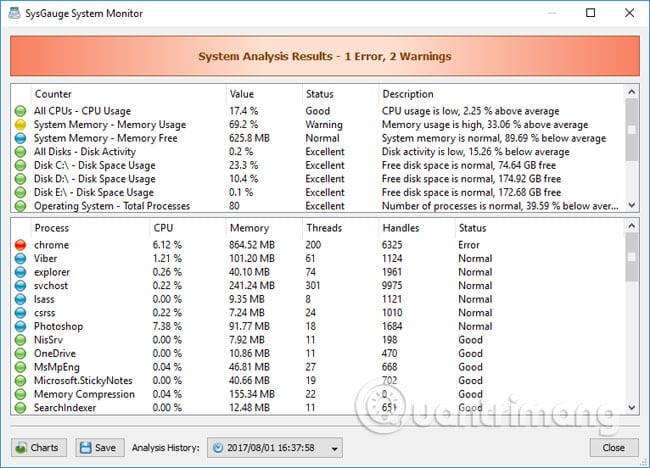Click the 'Warning' status text
Image resolution: width=650 pixels, height=468 pixels.
(324, 125)
